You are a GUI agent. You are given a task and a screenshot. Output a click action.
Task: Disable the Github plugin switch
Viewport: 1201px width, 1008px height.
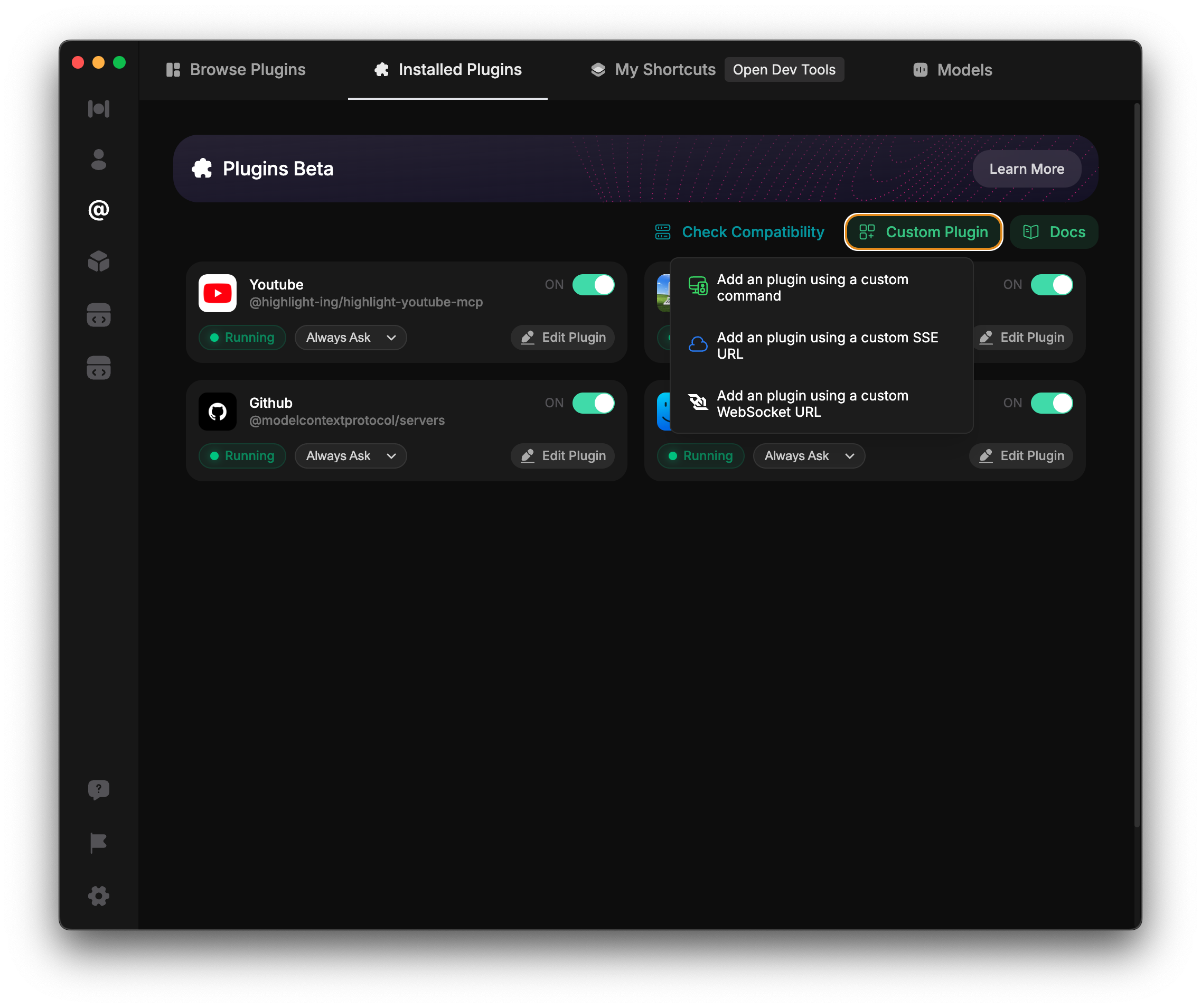pyautogui.click(x=593, y=403)
